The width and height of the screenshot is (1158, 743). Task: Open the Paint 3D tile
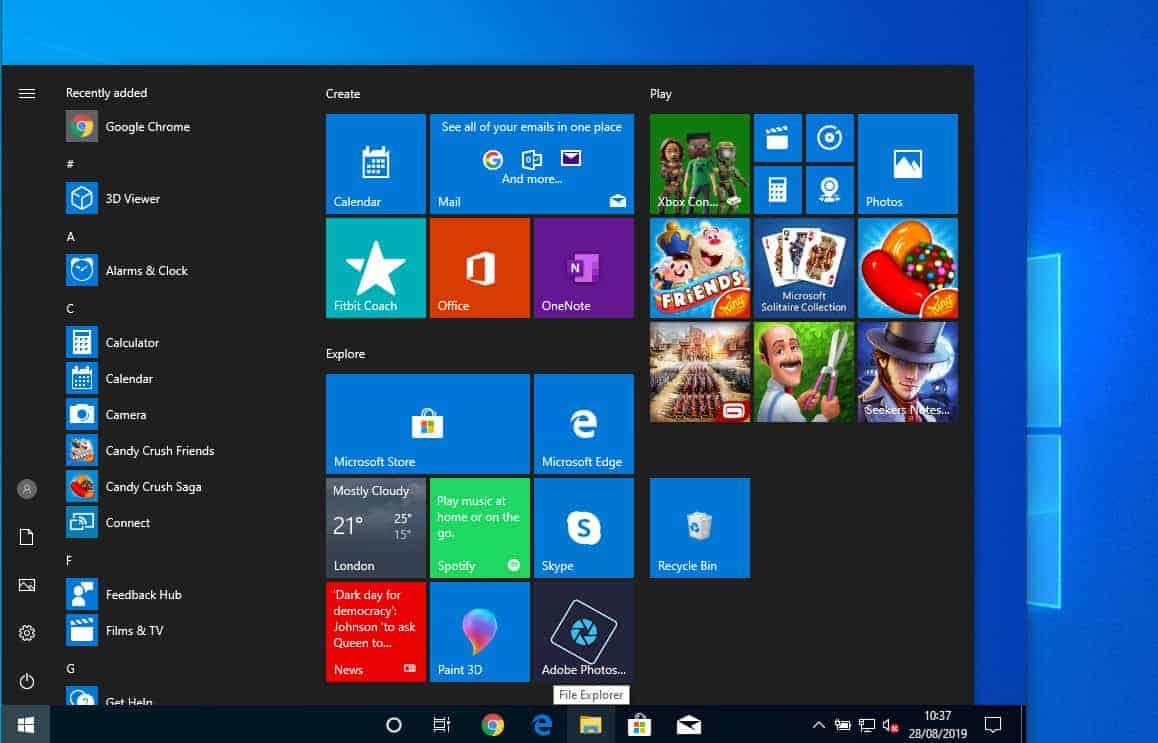(479, 631)
